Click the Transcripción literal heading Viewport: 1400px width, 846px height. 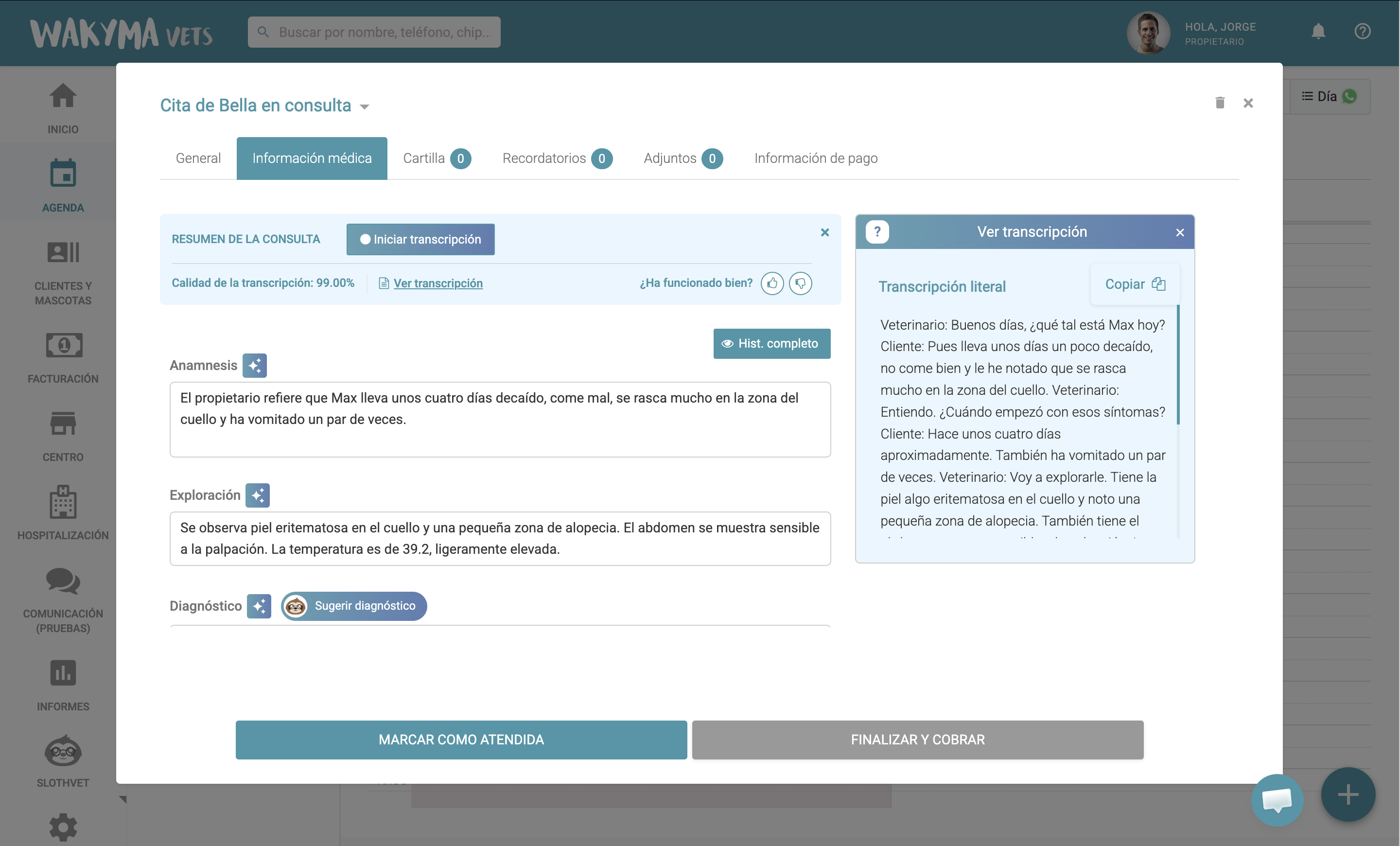942,286
